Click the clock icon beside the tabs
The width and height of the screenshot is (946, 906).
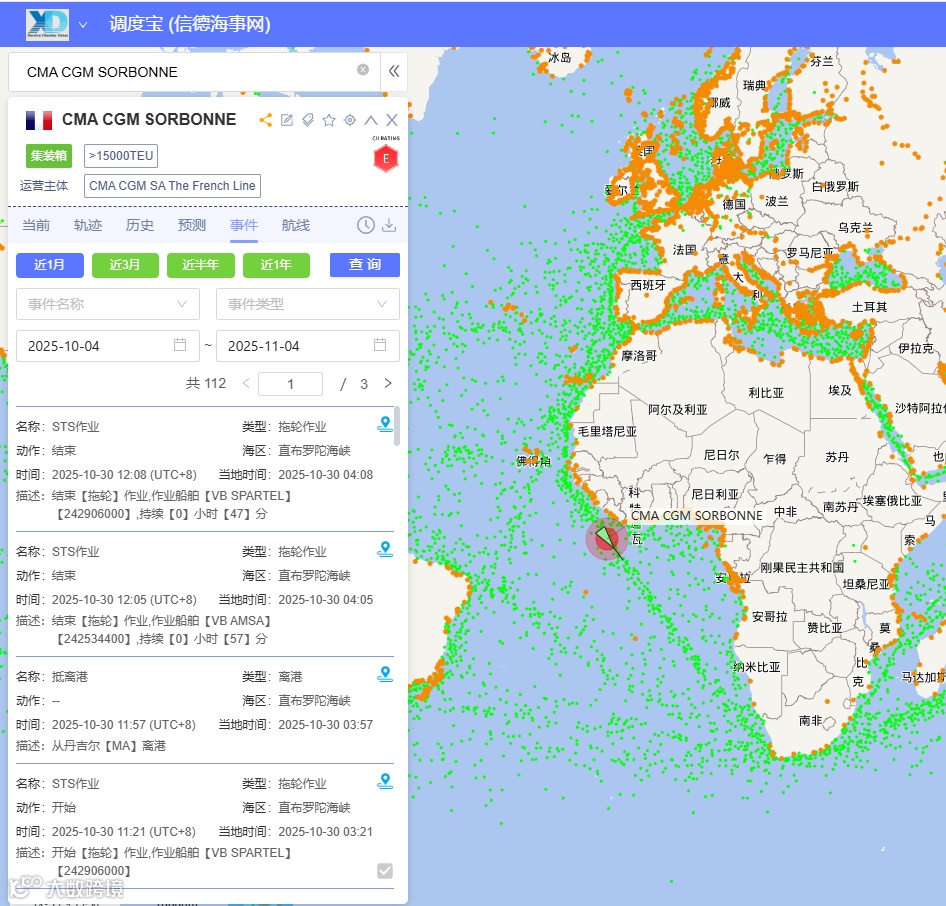point(366,225)
